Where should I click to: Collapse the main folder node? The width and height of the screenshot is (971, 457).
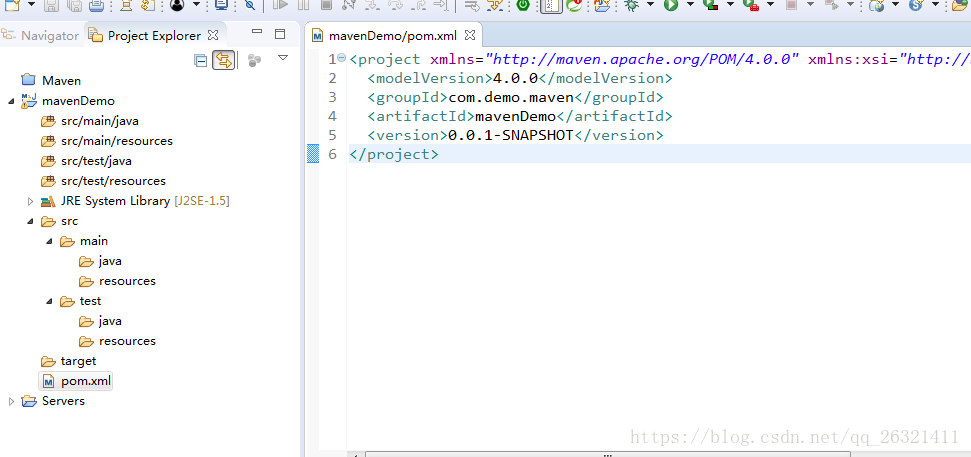click(x=50, y=241)
